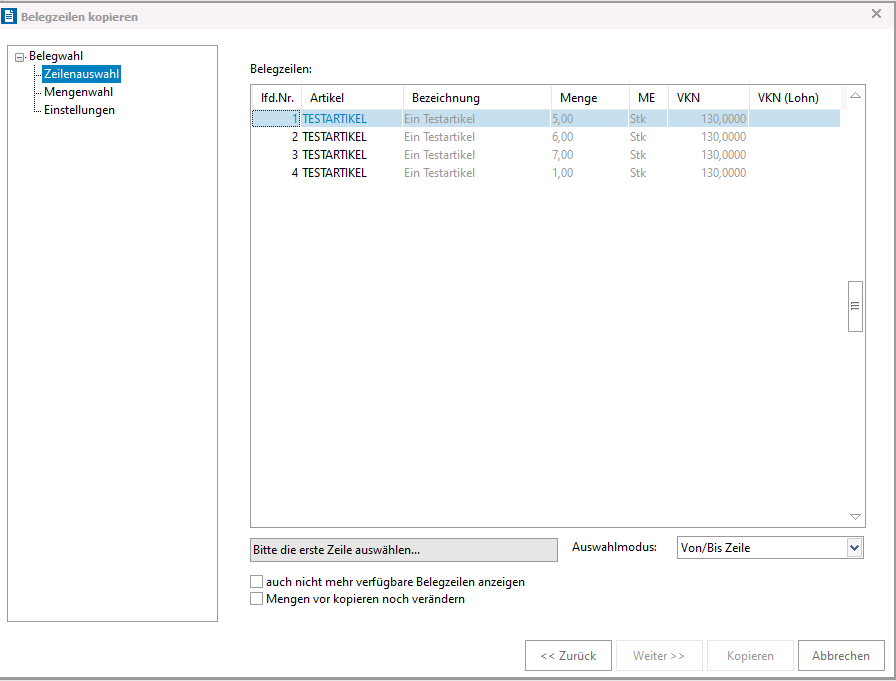
Task: Enable 'auch nicht mehr verfügbare Belegzeilen anzeigen'
Action: [257, 582]
